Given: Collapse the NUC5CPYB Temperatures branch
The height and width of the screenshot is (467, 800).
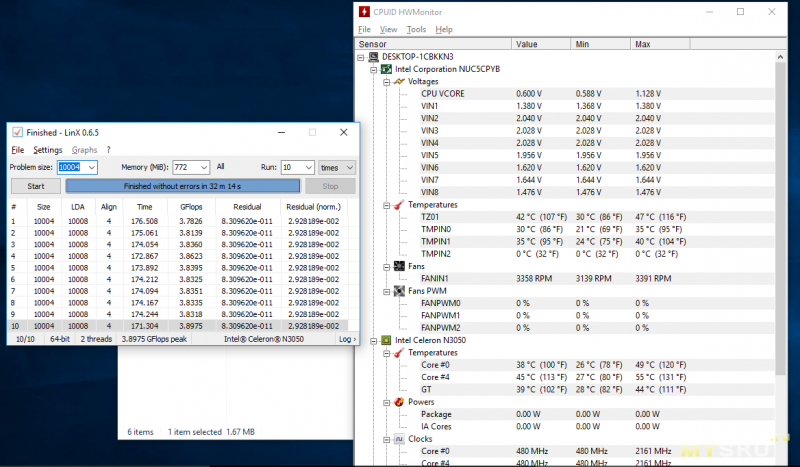Looking at the screenshot, I should [x=387, y=205].
